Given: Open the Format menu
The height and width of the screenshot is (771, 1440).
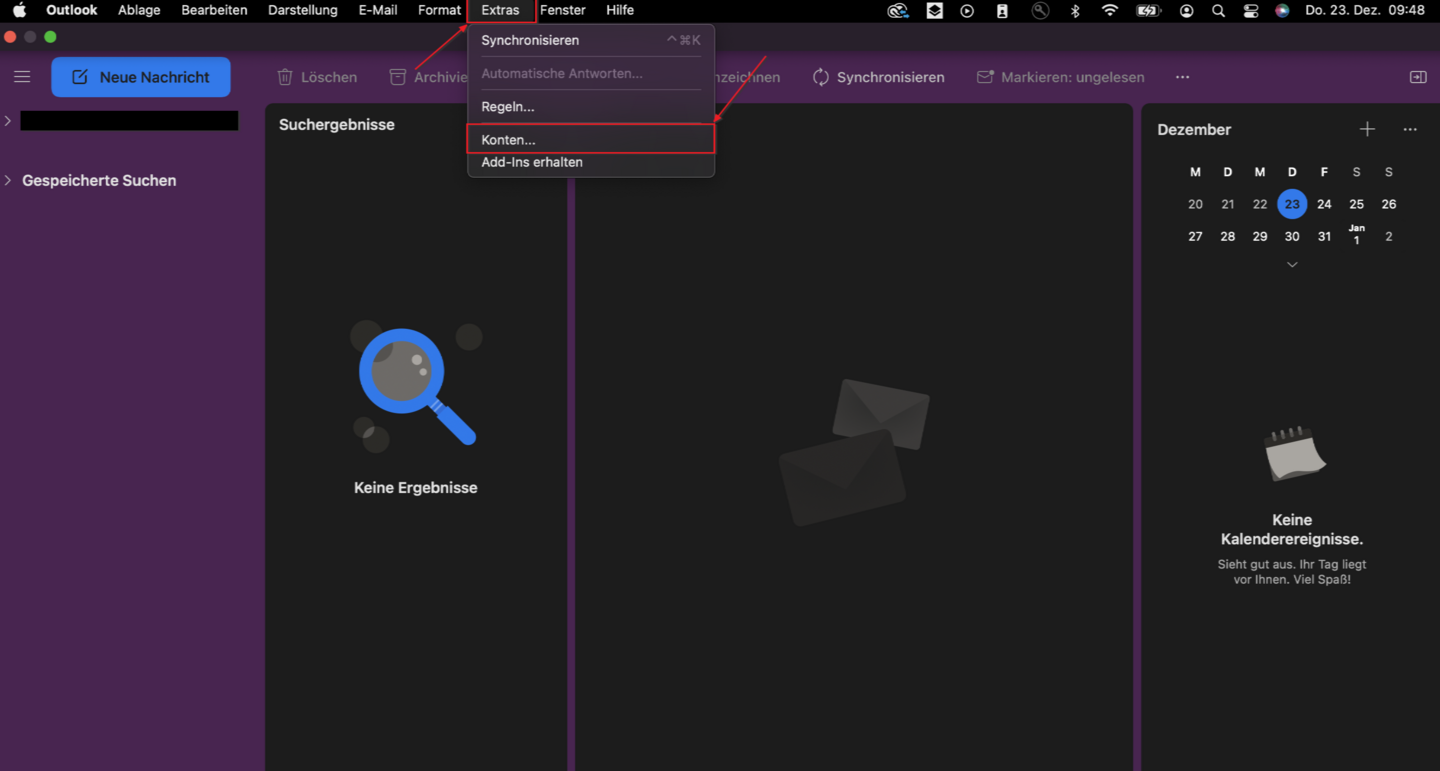Looking at the screenshot, I should (439, 10).
